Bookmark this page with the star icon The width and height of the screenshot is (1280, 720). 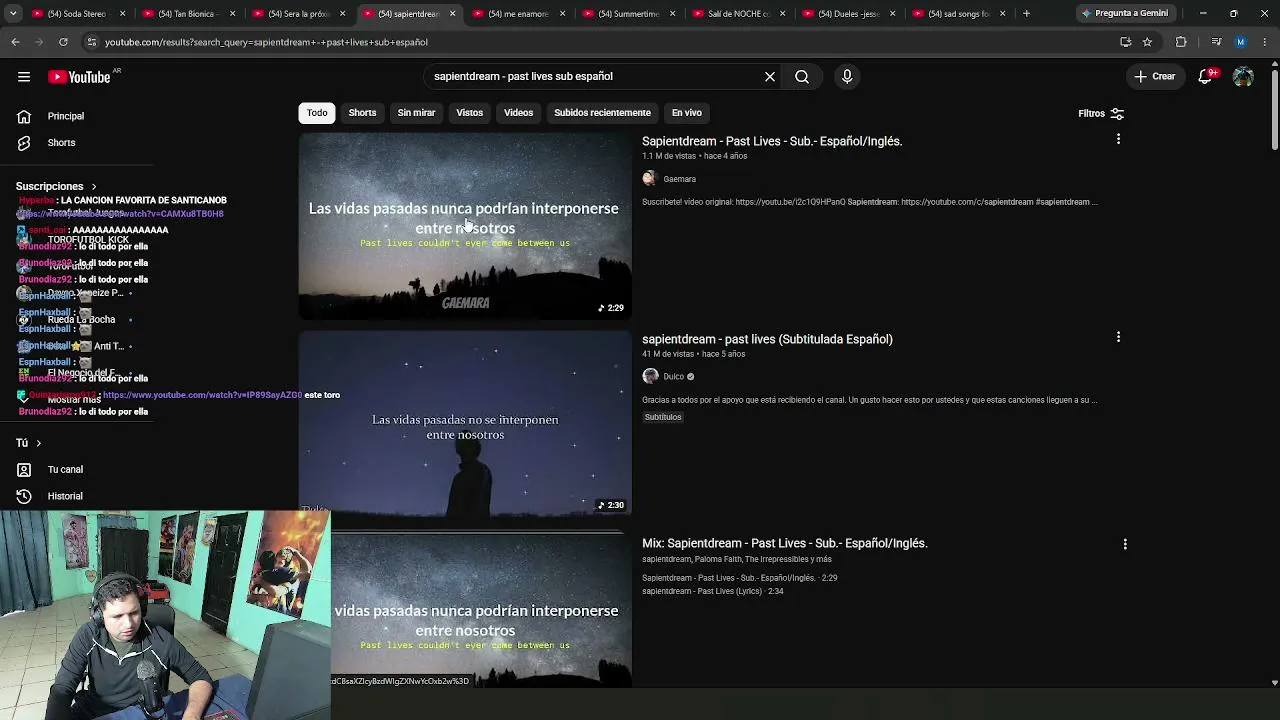(1147, 42)
